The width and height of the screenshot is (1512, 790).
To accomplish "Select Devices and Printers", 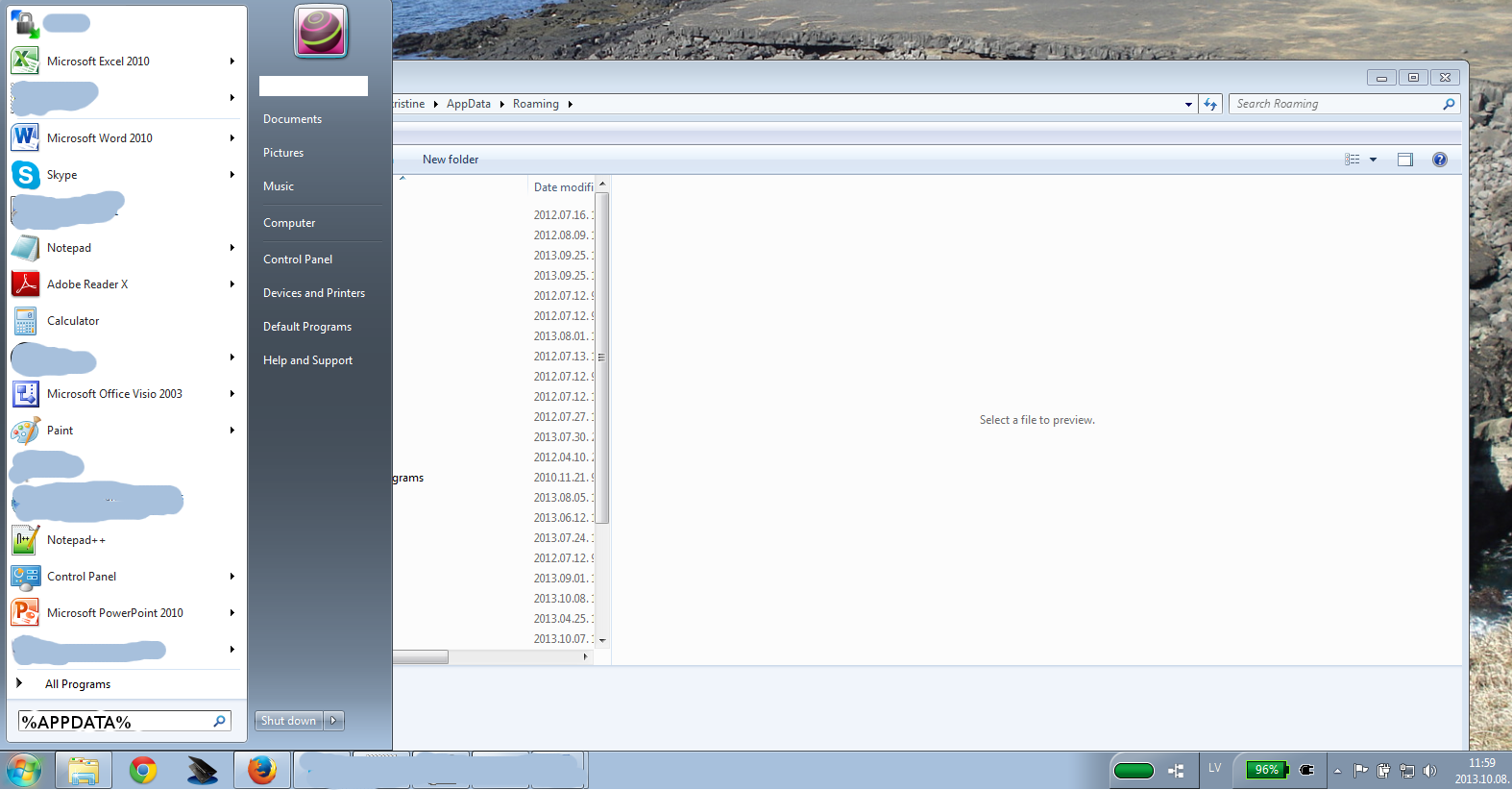I will [x=313, y=293].
